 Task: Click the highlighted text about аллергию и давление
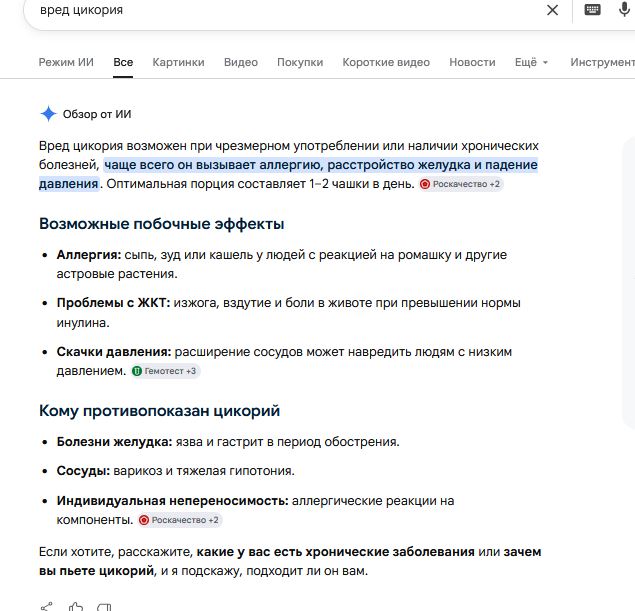(x=288, y=174)
